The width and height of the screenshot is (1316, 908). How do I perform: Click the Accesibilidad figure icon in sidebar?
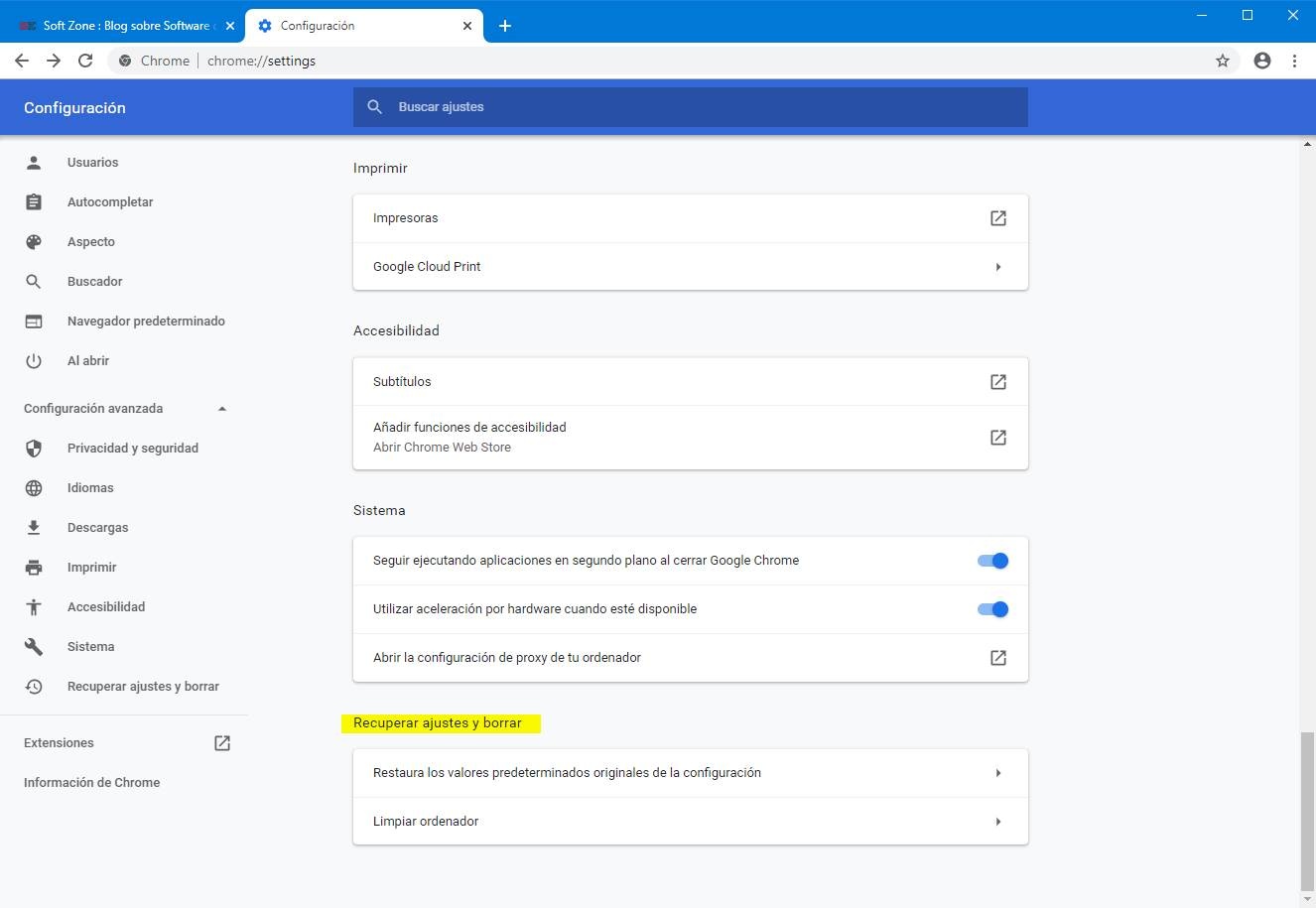(x=34, y=607)
